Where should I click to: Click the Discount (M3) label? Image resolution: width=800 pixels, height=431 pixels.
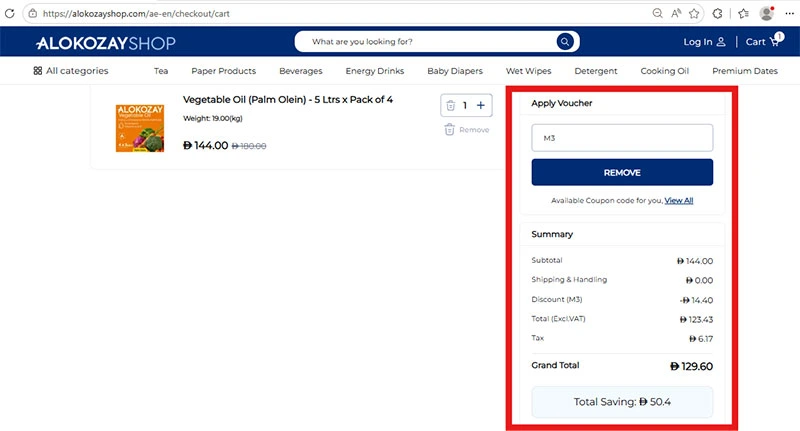click(557, 299)
